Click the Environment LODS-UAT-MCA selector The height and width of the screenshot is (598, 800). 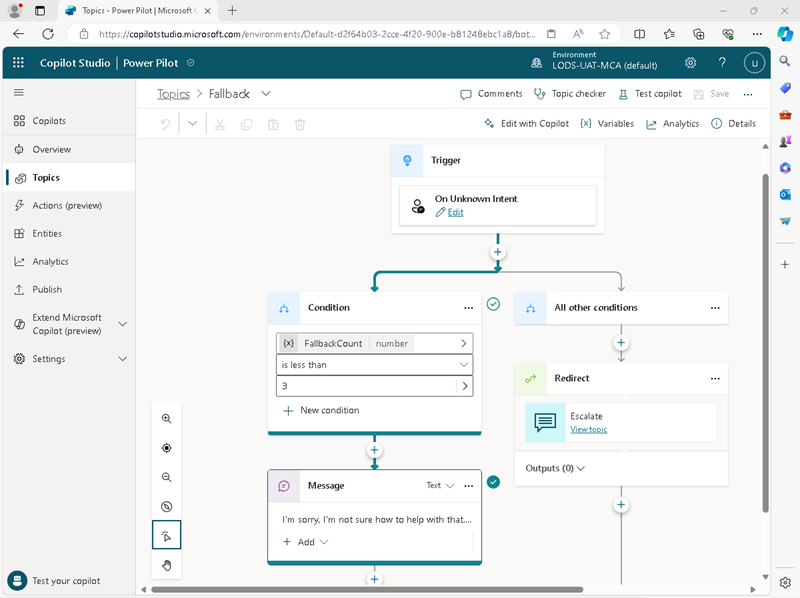click(x=595, y=61)
